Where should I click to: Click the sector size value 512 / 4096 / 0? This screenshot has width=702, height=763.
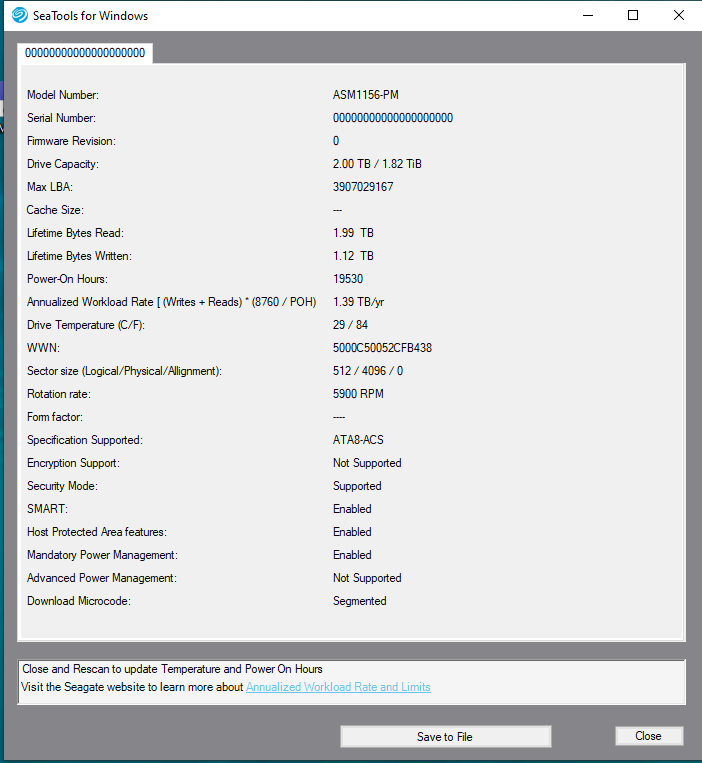pos(368,371)
